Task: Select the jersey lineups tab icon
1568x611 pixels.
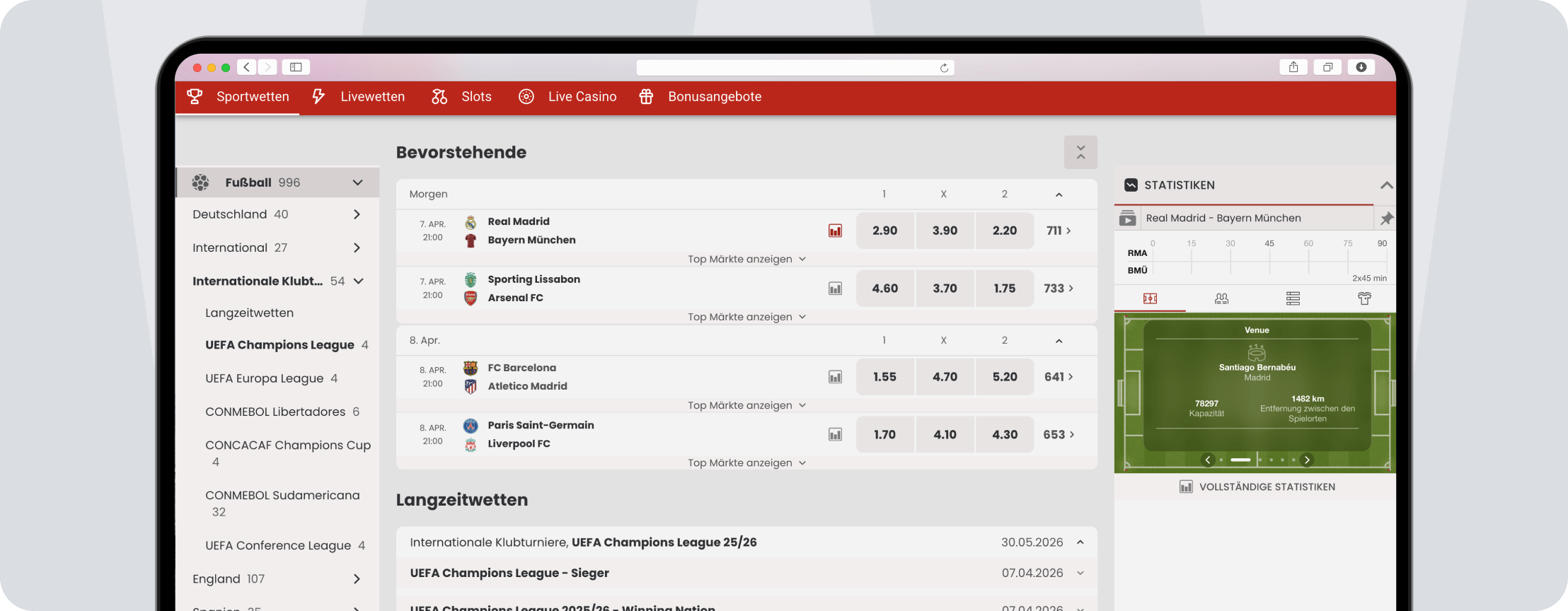Action: coord(1364,298)
